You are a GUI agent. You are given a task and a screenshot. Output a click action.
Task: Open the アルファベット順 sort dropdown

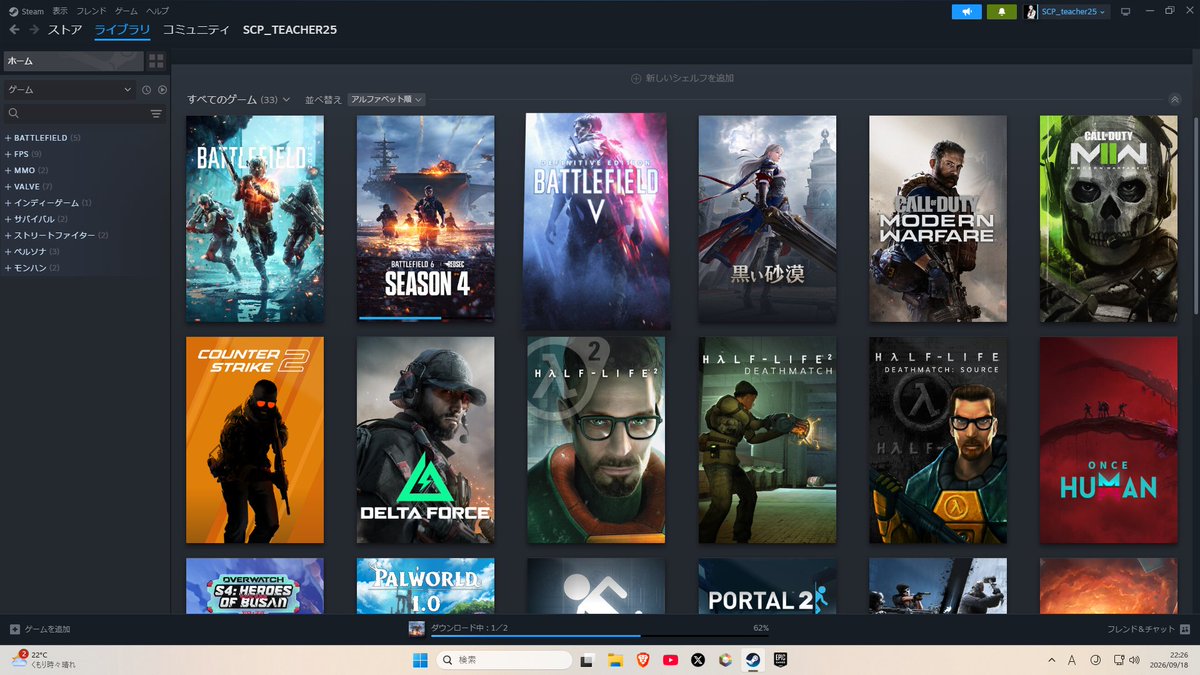(387, 100)
